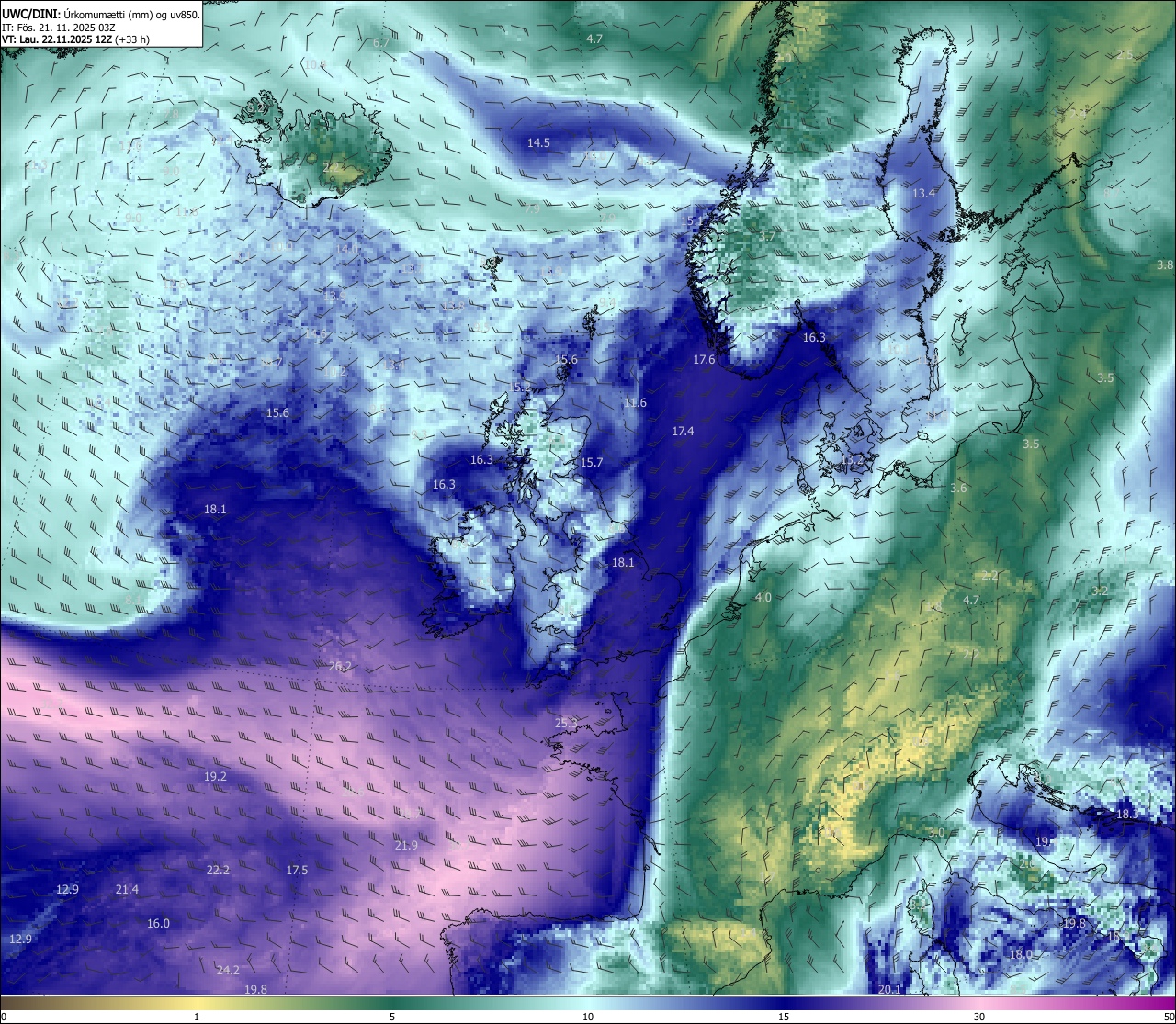Click the 50 tick at the color scale end
The height and width of the screenshot is (1024, 1176).
click(x=1168, y=1017)
